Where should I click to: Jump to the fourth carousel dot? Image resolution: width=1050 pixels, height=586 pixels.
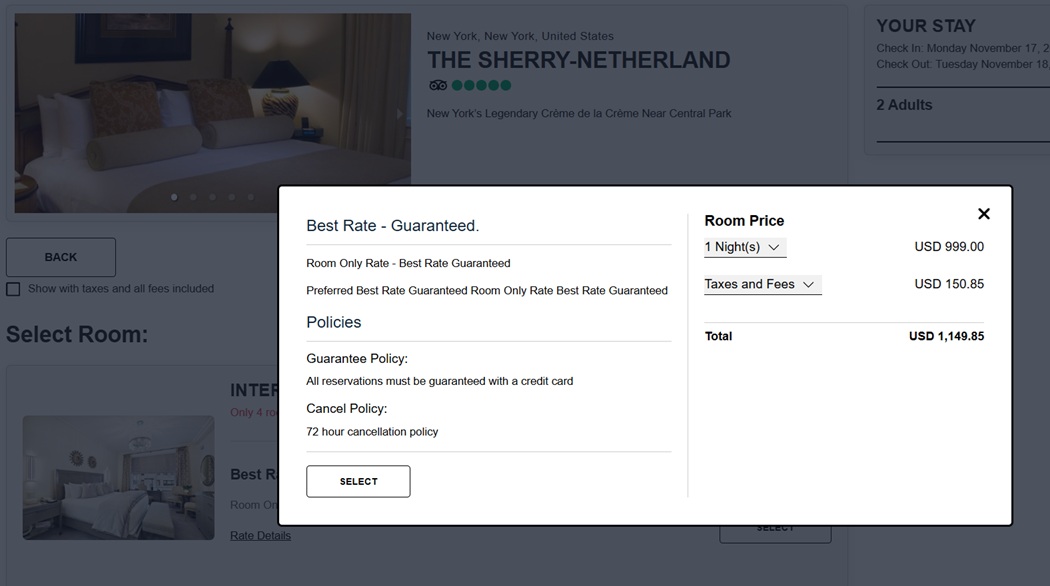[x=231, y=197]
